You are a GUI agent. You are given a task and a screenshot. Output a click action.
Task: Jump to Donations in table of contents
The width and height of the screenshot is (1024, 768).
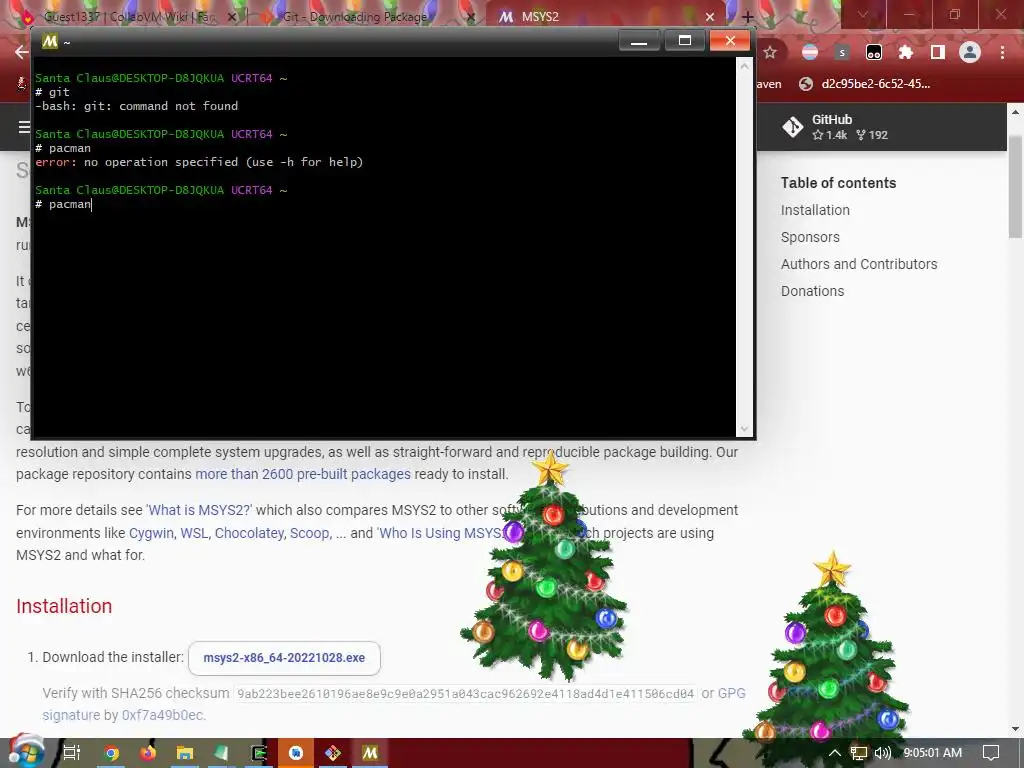click(812, 291)
